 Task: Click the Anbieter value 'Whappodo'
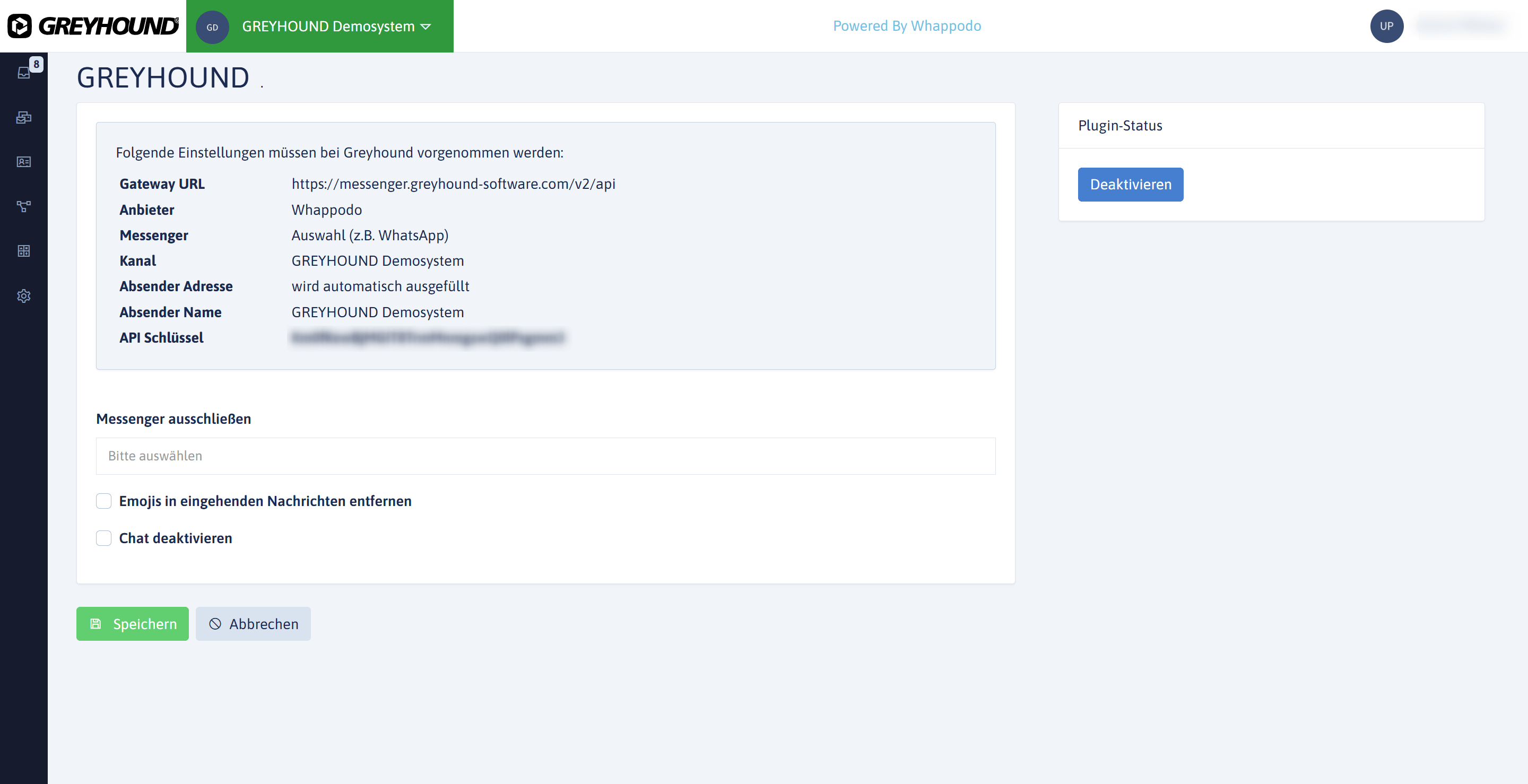pos(327,210)
